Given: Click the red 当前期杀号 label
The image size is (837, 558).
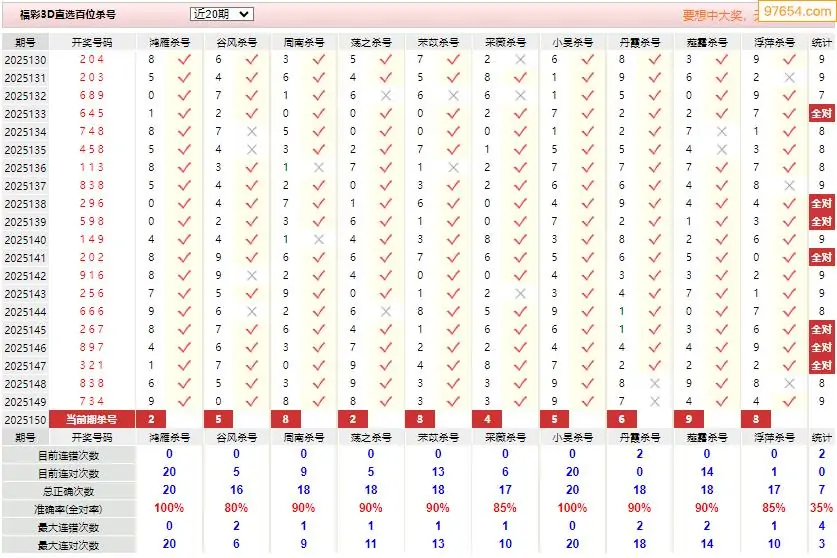Looking at the screenshot, I should pos(92,419).
